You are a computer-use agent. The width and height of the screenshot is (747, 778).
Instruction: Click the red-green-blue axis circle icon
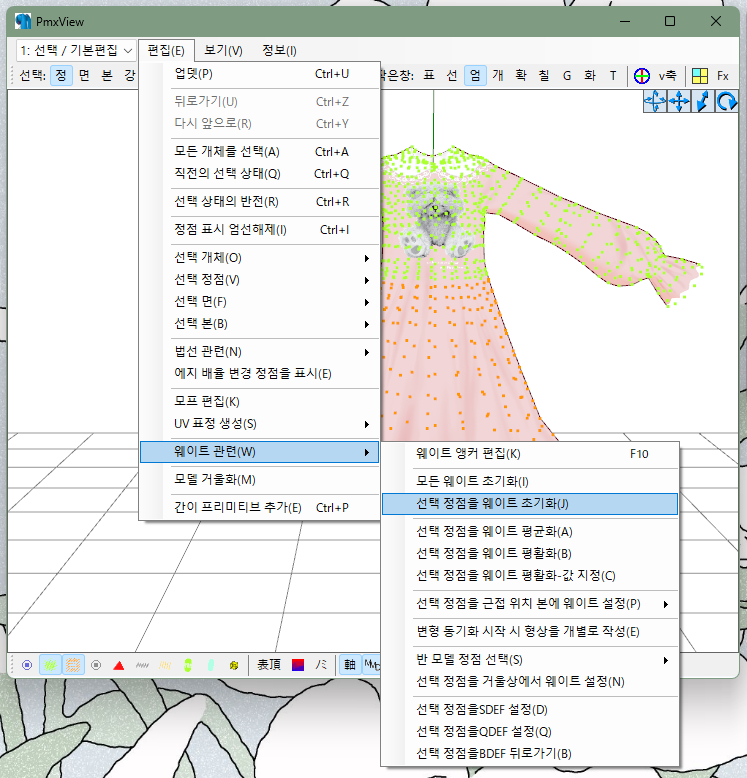[641, 75]
